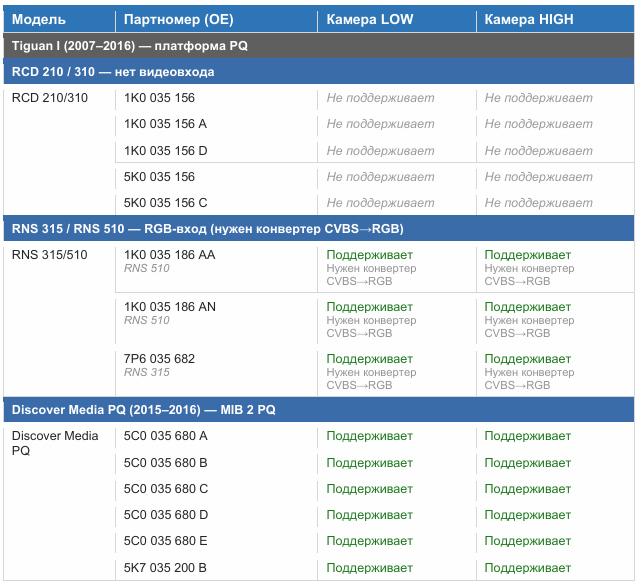Viewport: 639px width, 585px height.
Task: Select part number 1K0 035 156 D
Action: [x=165, y=151]
